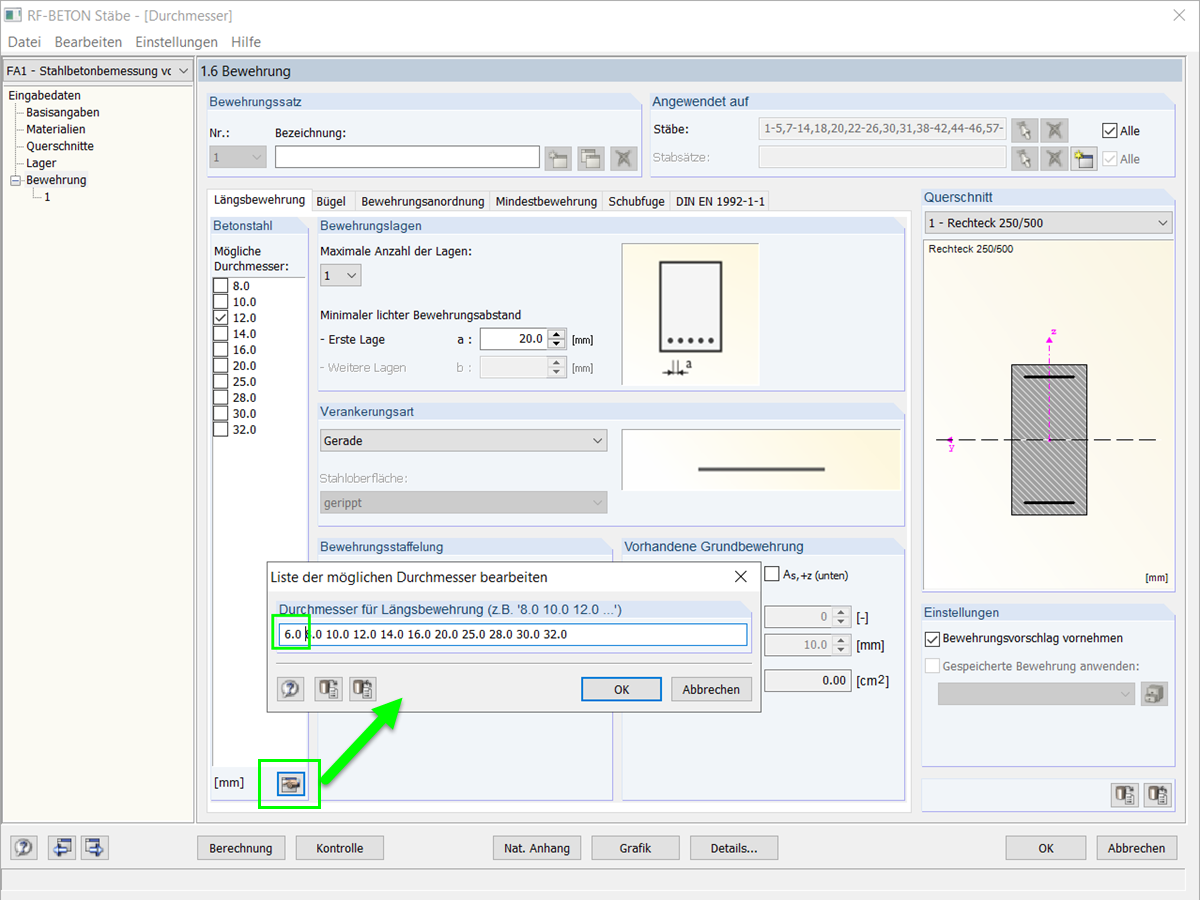
Task: Uncheck the 12.0 diameter checkbox
Action: click(221, 318)
